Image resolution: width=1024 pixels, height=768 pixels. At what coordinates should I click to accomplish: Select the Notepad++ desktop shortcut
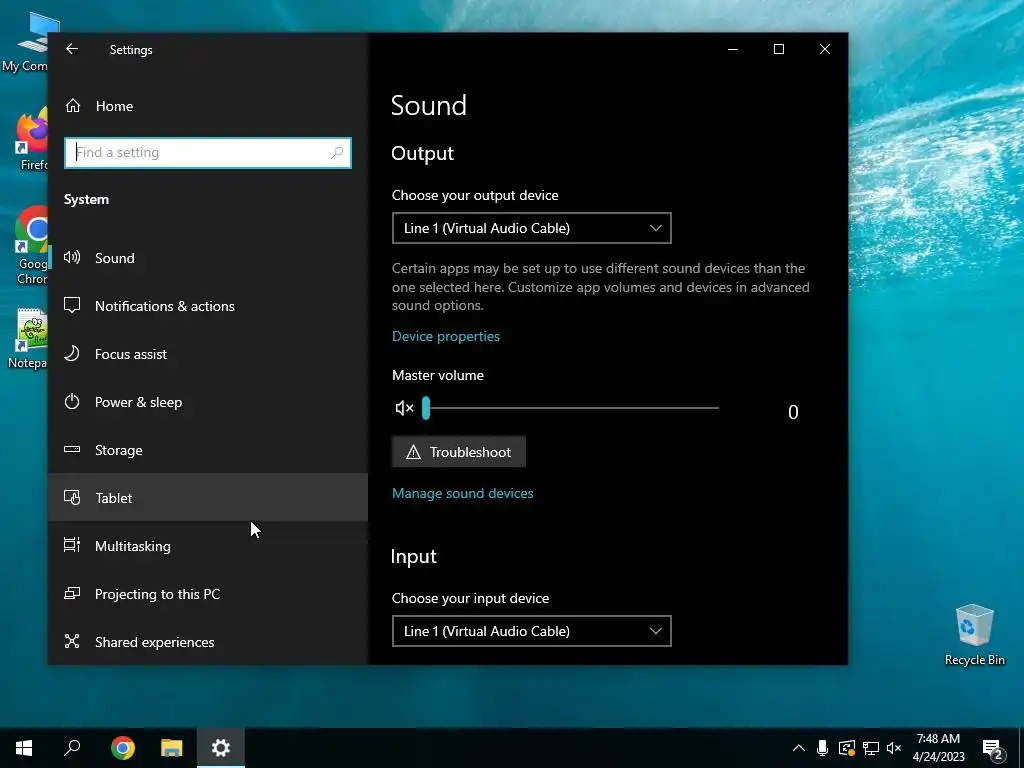pos(29,338)
